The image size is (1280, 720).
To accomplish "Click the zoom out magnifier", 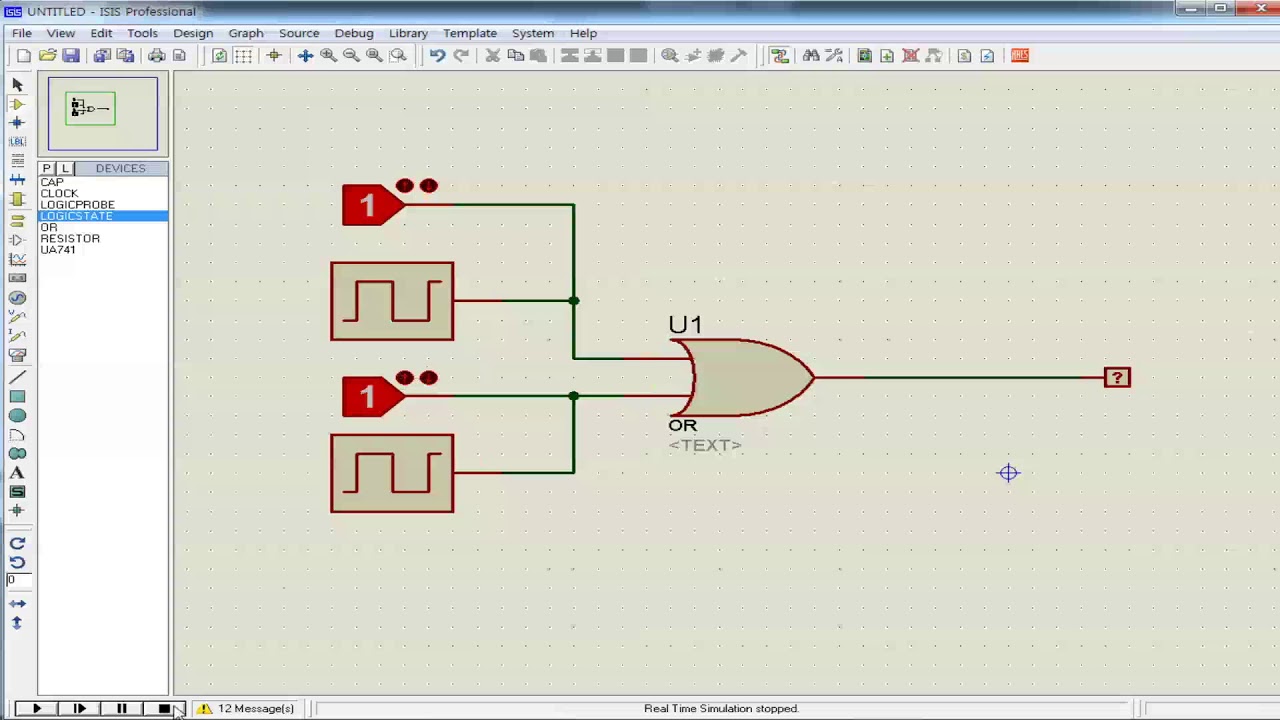I will tap(351, 56).
